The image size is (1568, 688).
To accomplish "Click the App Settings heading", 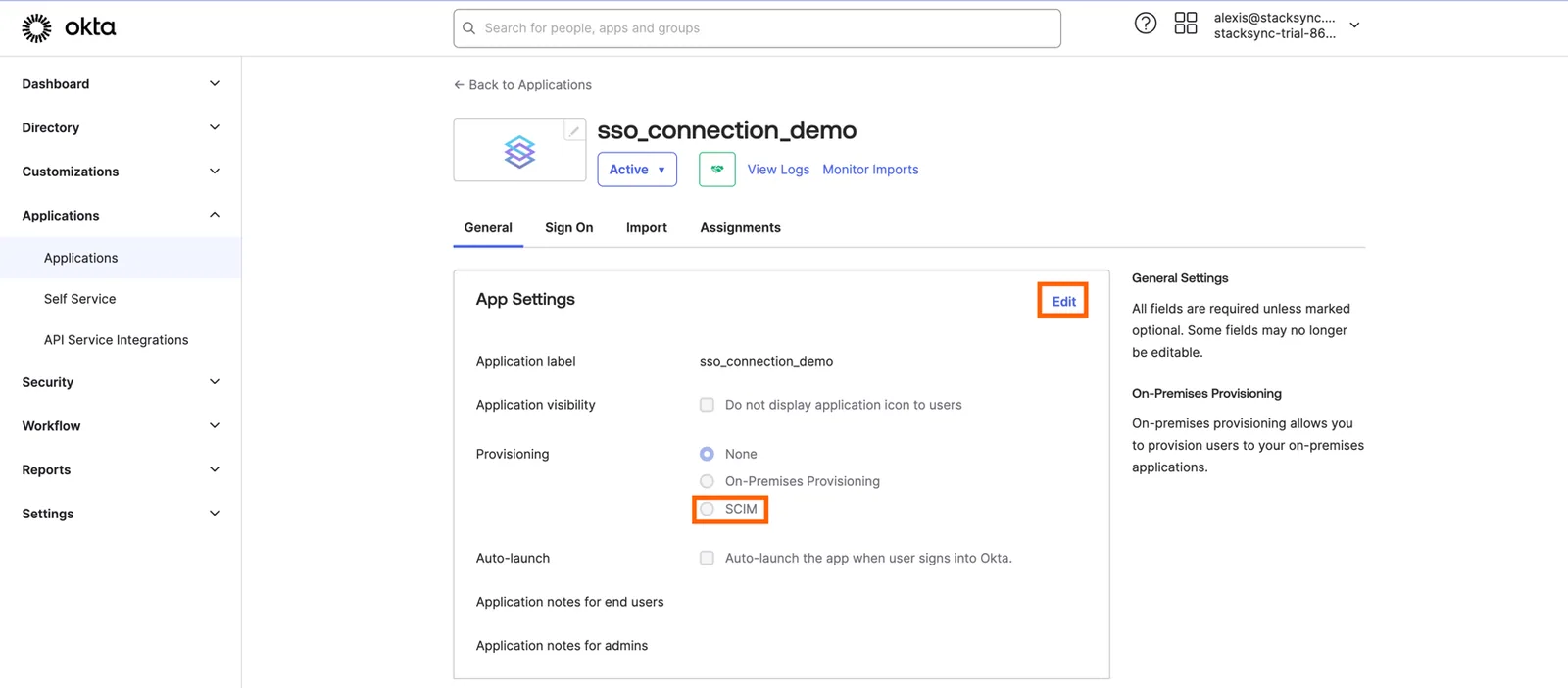I will tap(525, 299).
